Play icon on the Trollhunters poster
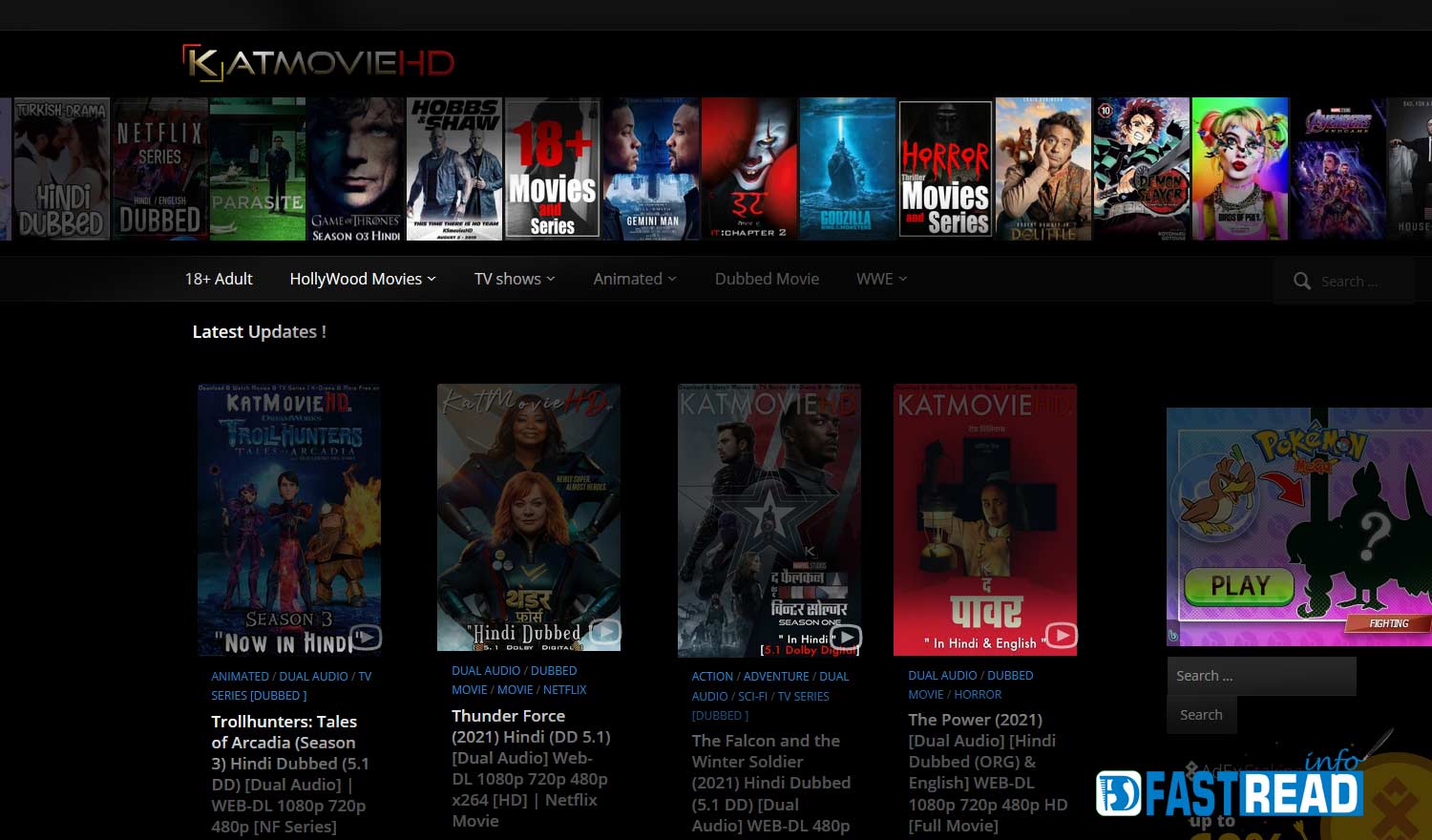The image size is (1432, 840). click(x=368, y=637)
